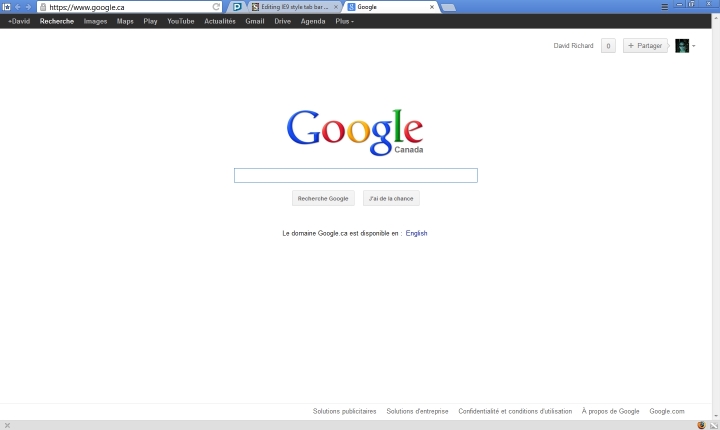The image size is (720, 430).
Task: Click the Firefox-style icon in status bar
Action: (x=701, y=425)
